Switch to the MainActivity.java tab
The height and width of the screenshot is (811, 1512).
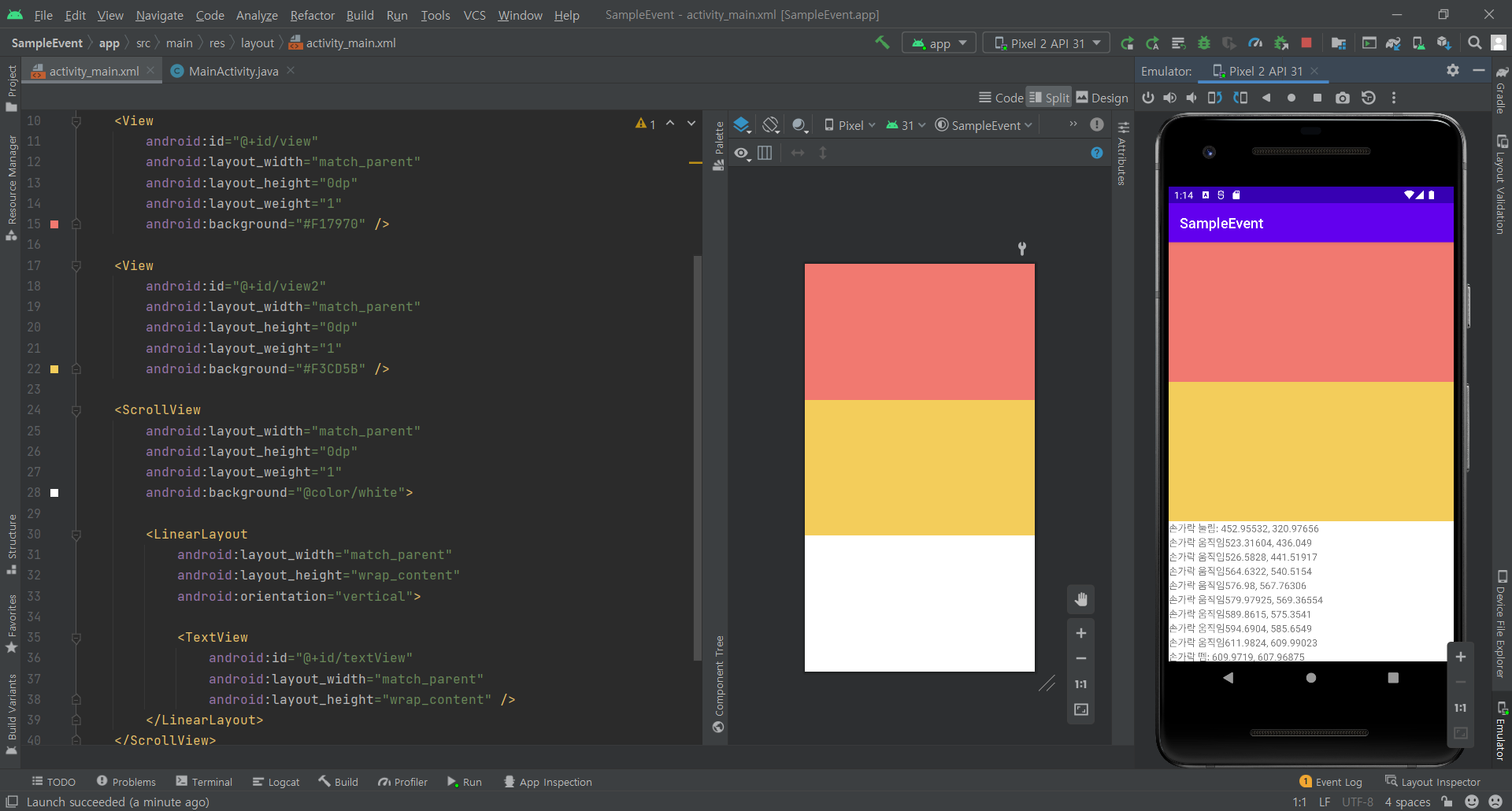pos(233,71)
